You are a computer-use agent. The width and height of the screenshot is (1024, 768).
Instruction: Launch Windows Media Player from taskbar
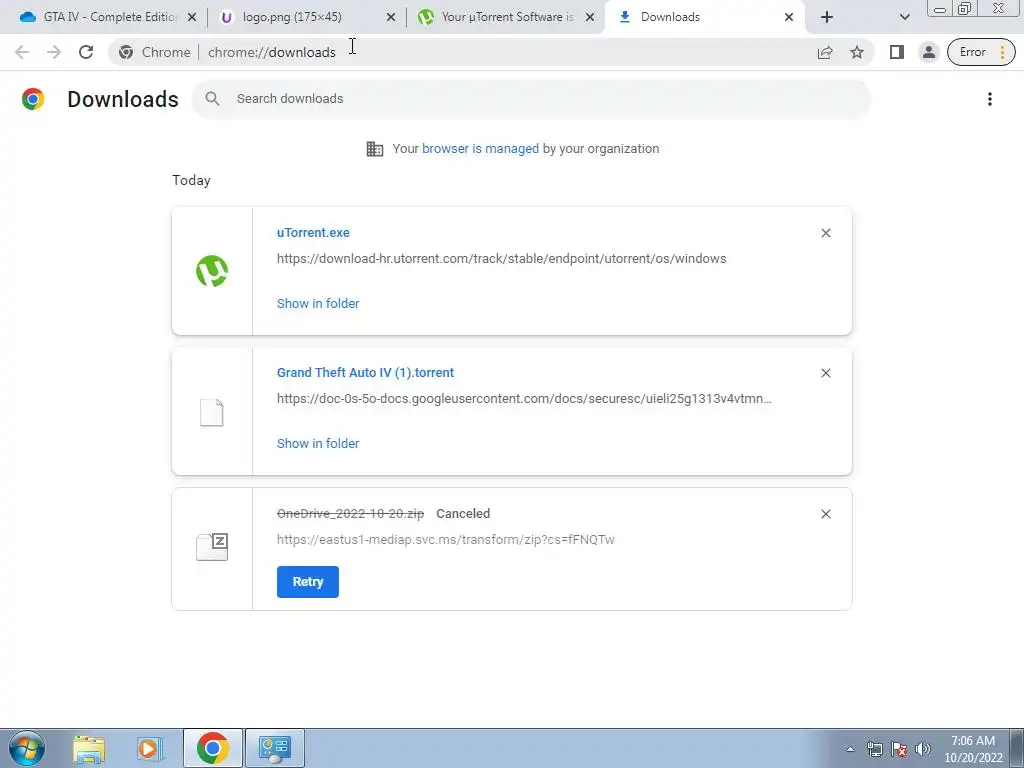150,748
